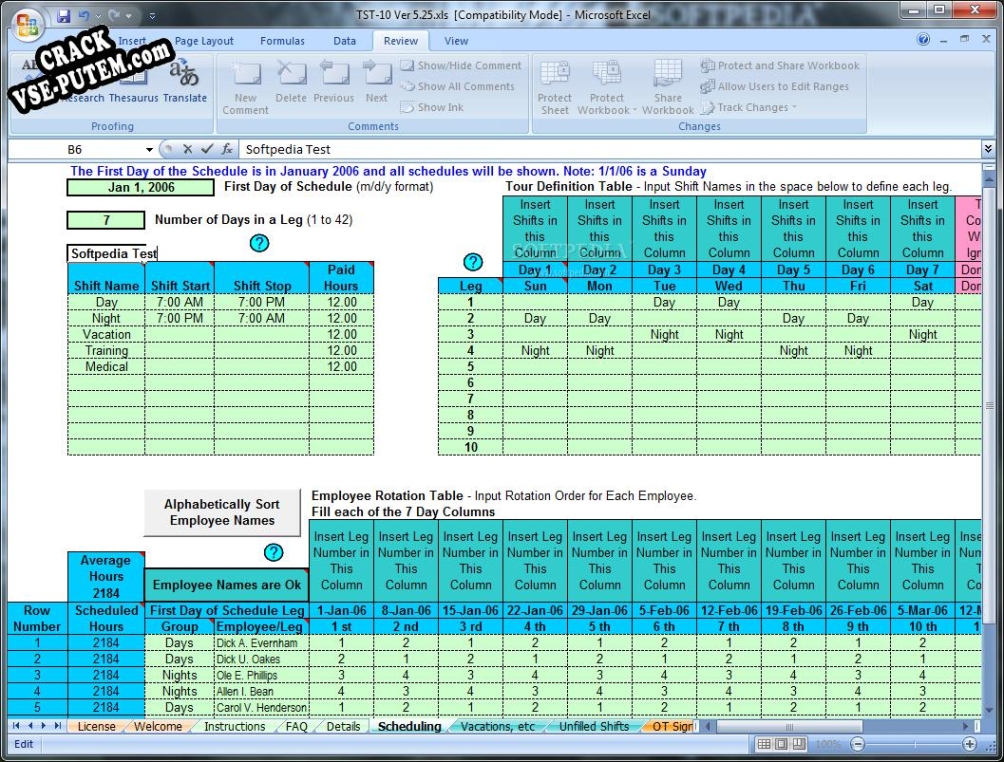Image resolution: width=1004 pixels, height=762 pixels.
Task: Click the help question mark above Shift Stop
Action: click(x=259, y=243)
